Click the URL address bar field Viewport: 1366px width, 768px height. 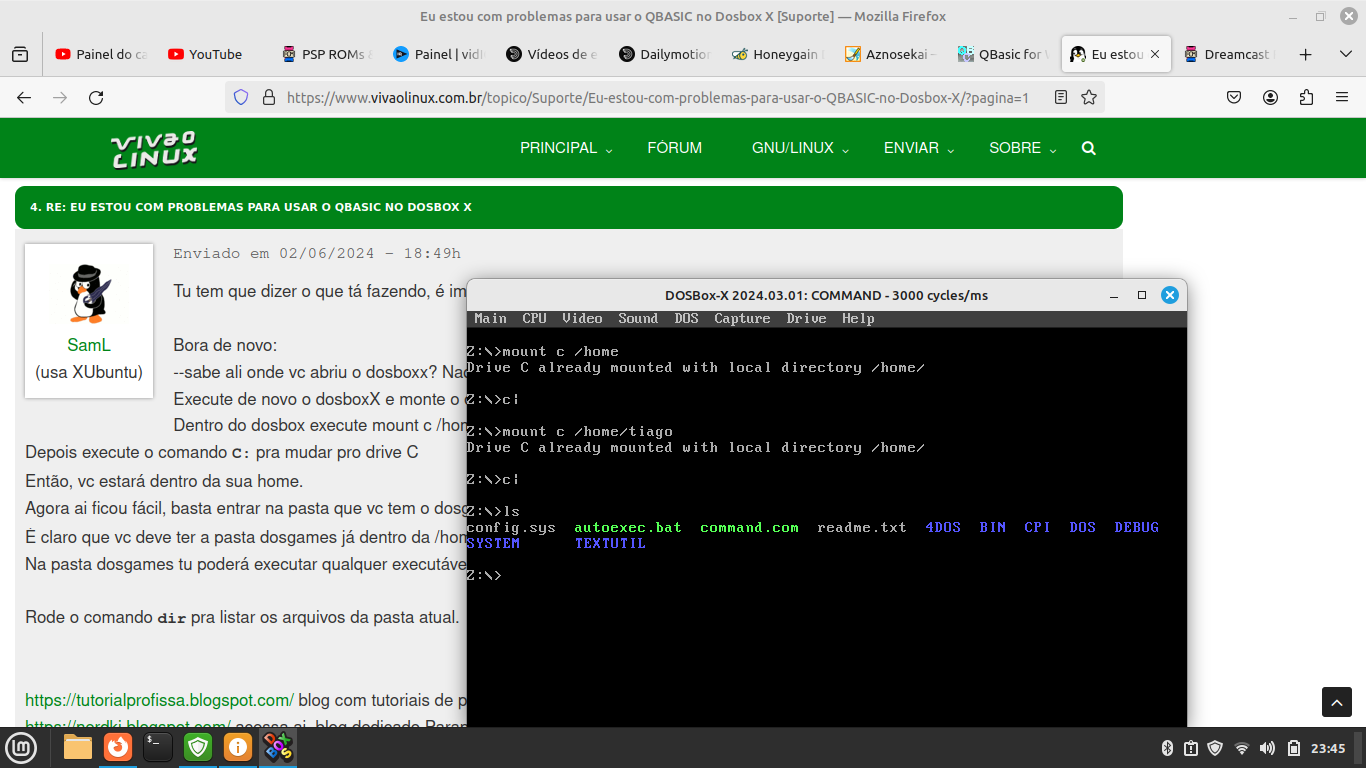pos(657,97)
